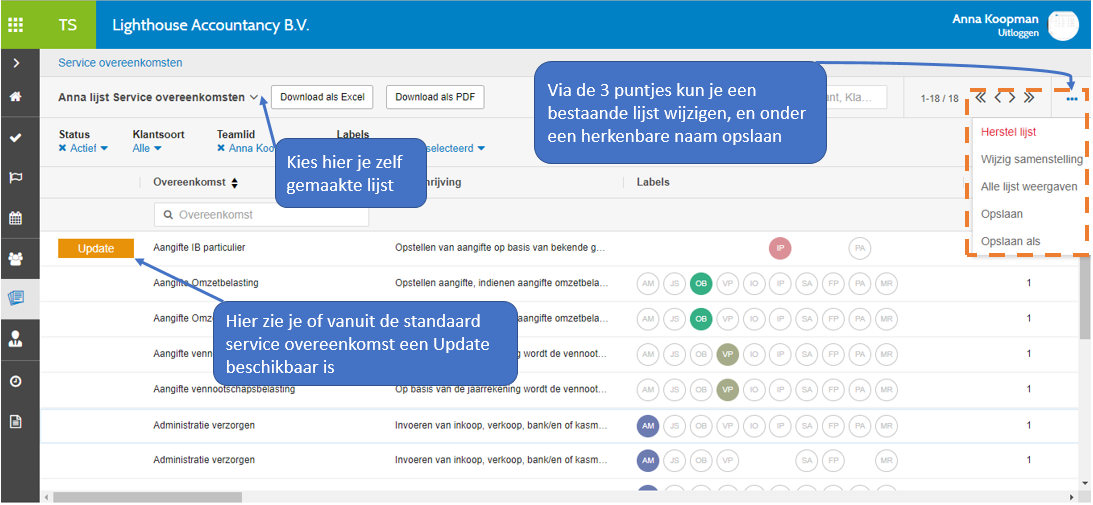Viewport: 1093px width, 505px height.
Task: Choose Opslaan als from the menu
Action: [x=1010, y=241]
